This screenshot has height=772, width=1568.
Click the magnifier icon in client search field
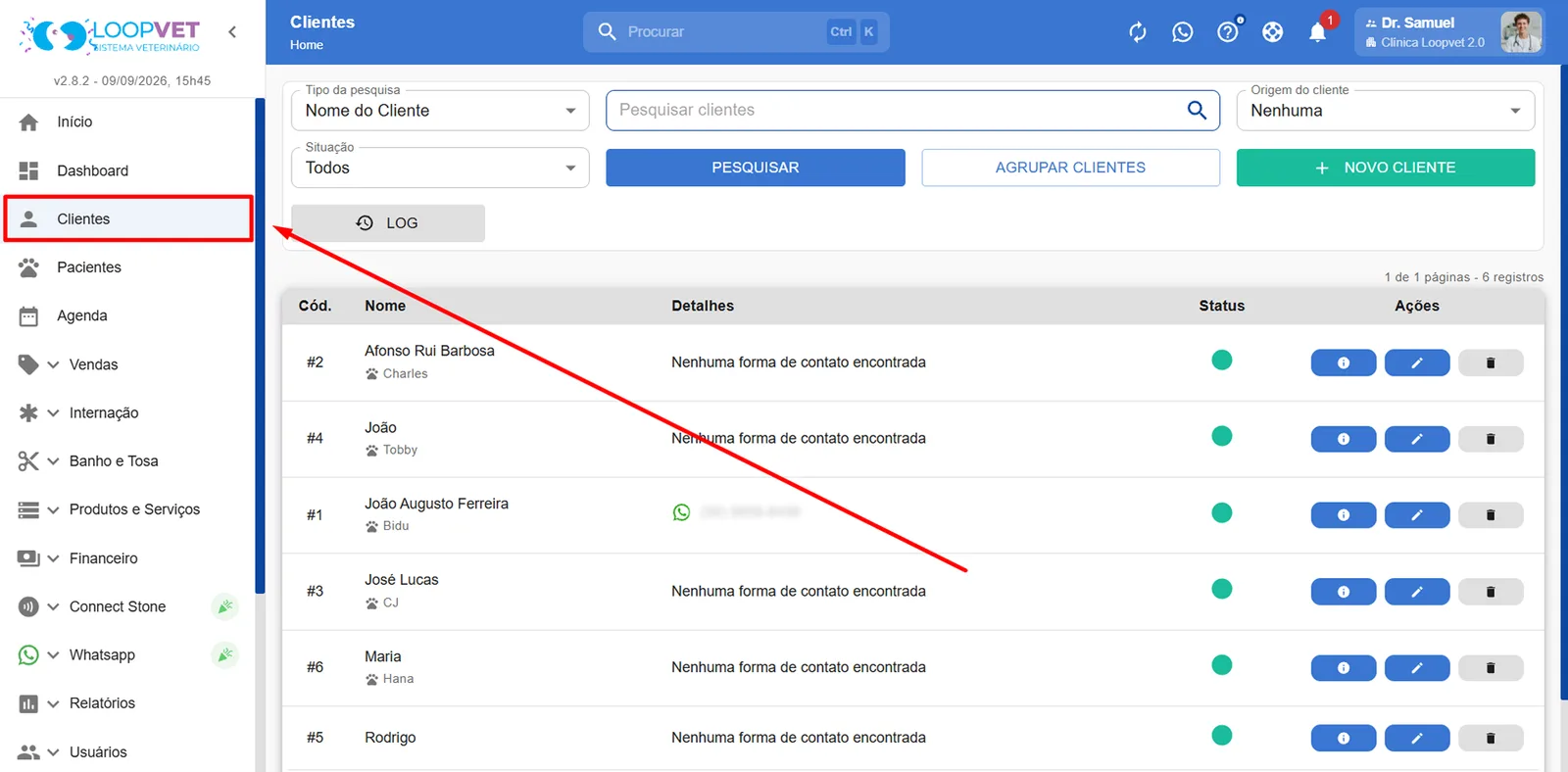[1197, 110]
